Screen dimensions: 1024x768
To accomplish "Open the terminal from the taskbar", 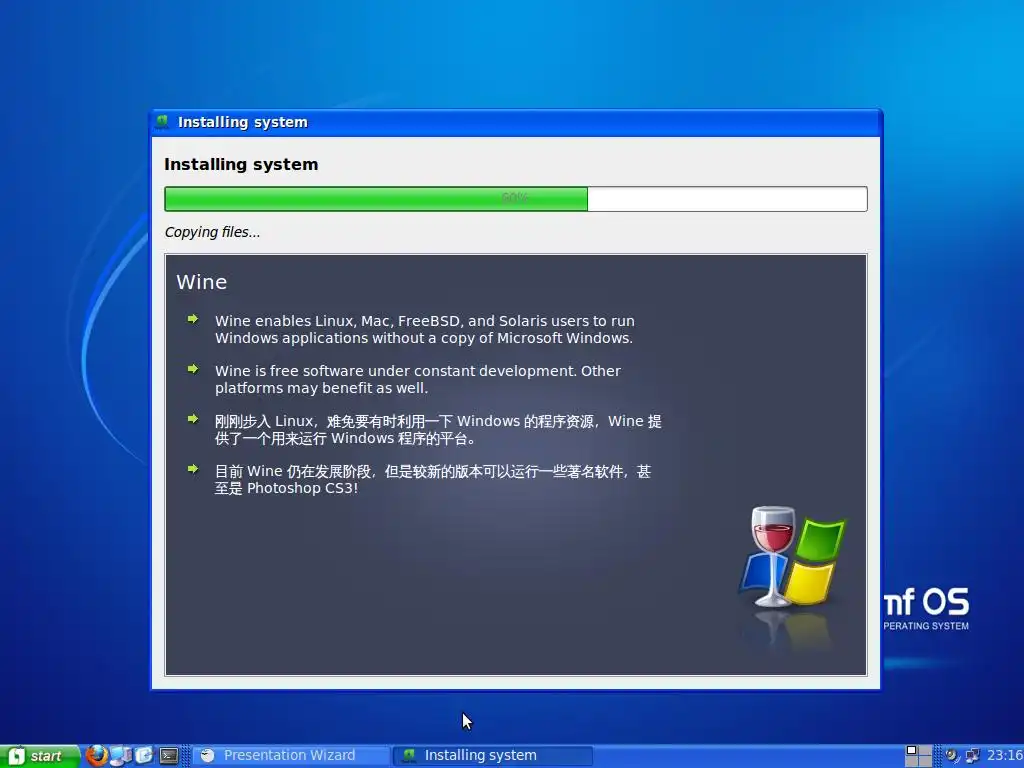I will [169, 756].
